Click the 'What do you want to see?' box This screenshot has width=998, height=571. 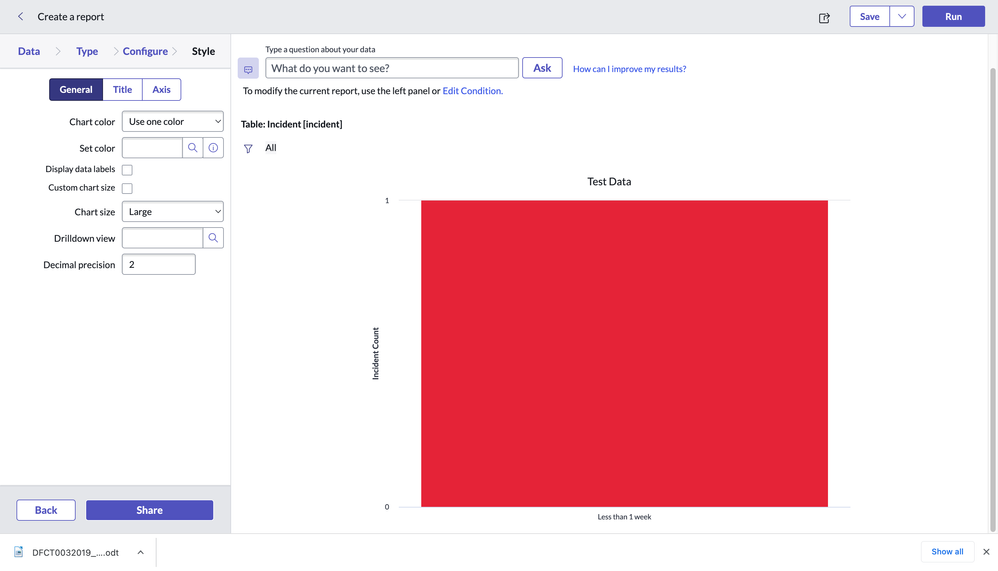392,68
